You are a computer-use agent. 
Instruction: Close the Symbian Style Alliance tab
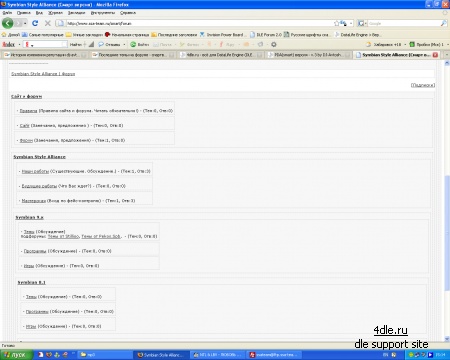pyautogui.click(x=435, y=55)
